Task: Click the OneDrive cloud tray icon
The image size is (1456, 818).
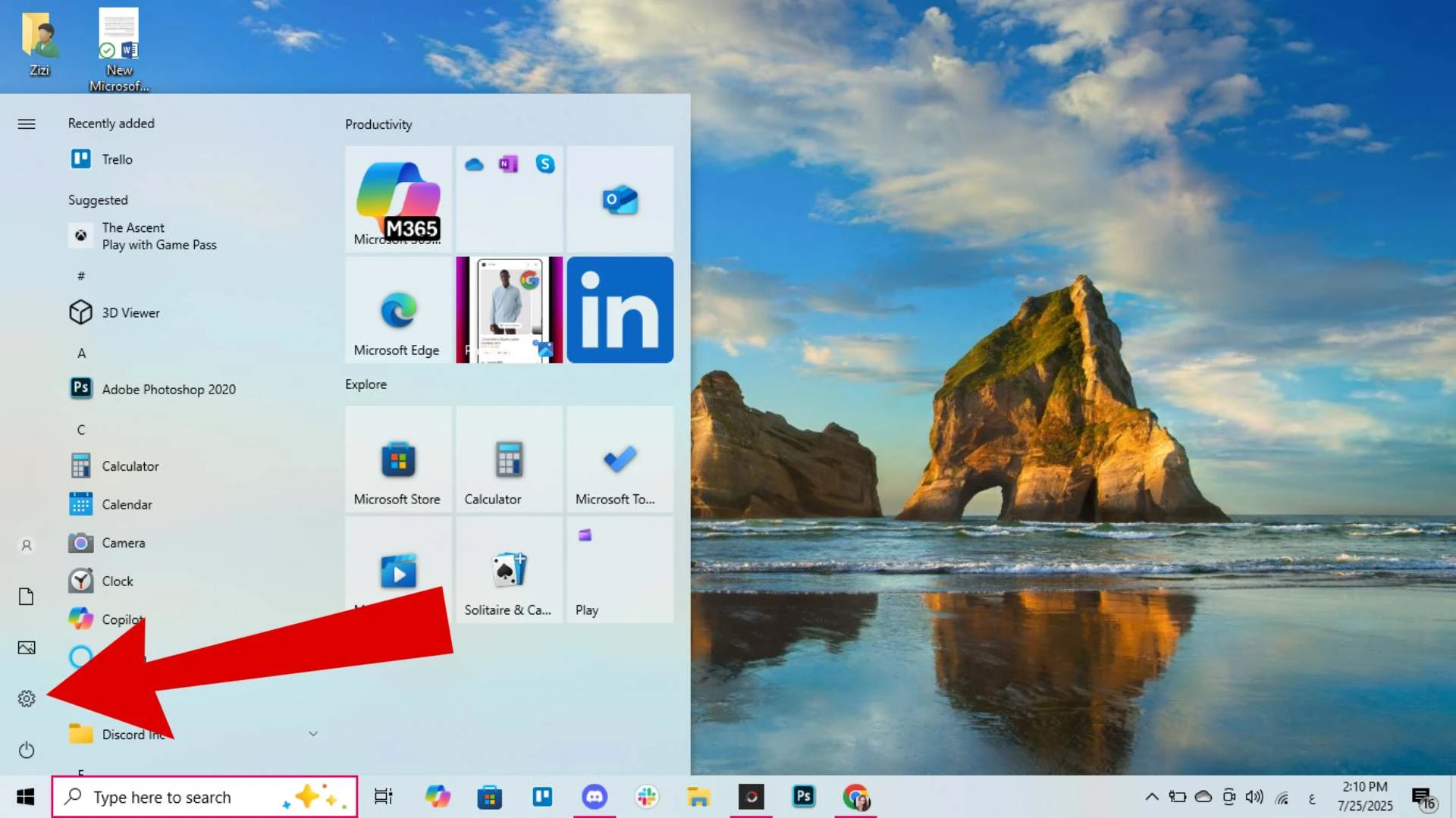Action: (x=1203, y=797)
